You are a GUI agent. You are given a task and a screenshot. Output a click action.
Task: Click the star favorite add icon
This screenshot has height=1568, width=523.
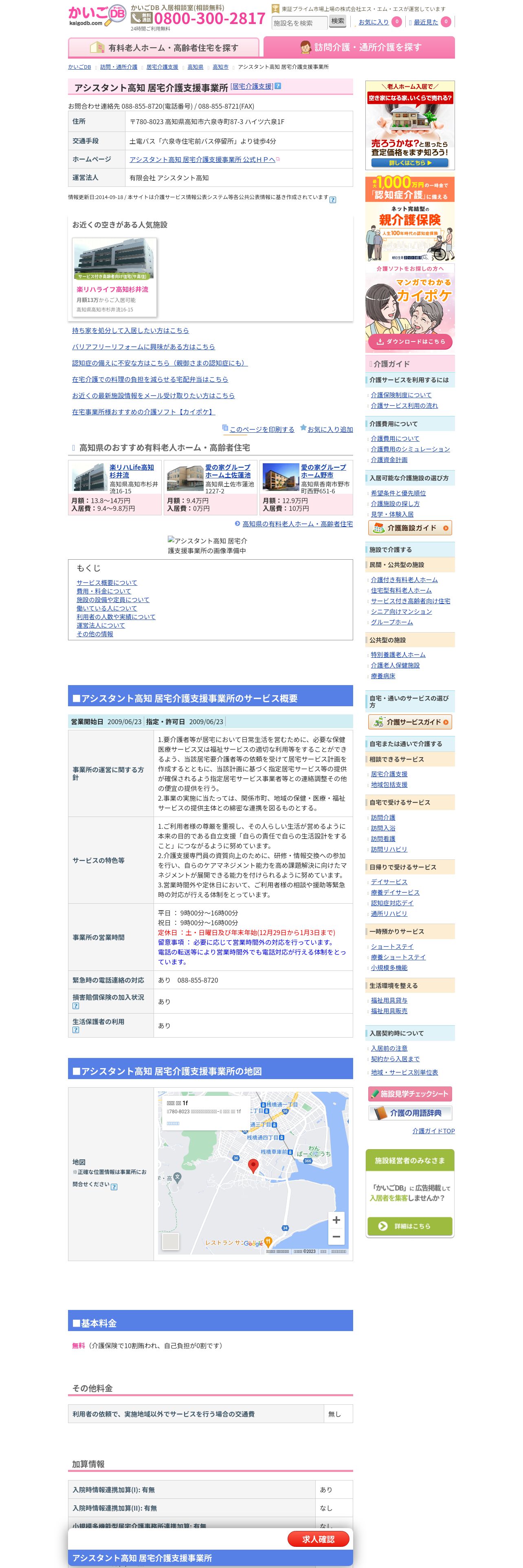point(303,428)
